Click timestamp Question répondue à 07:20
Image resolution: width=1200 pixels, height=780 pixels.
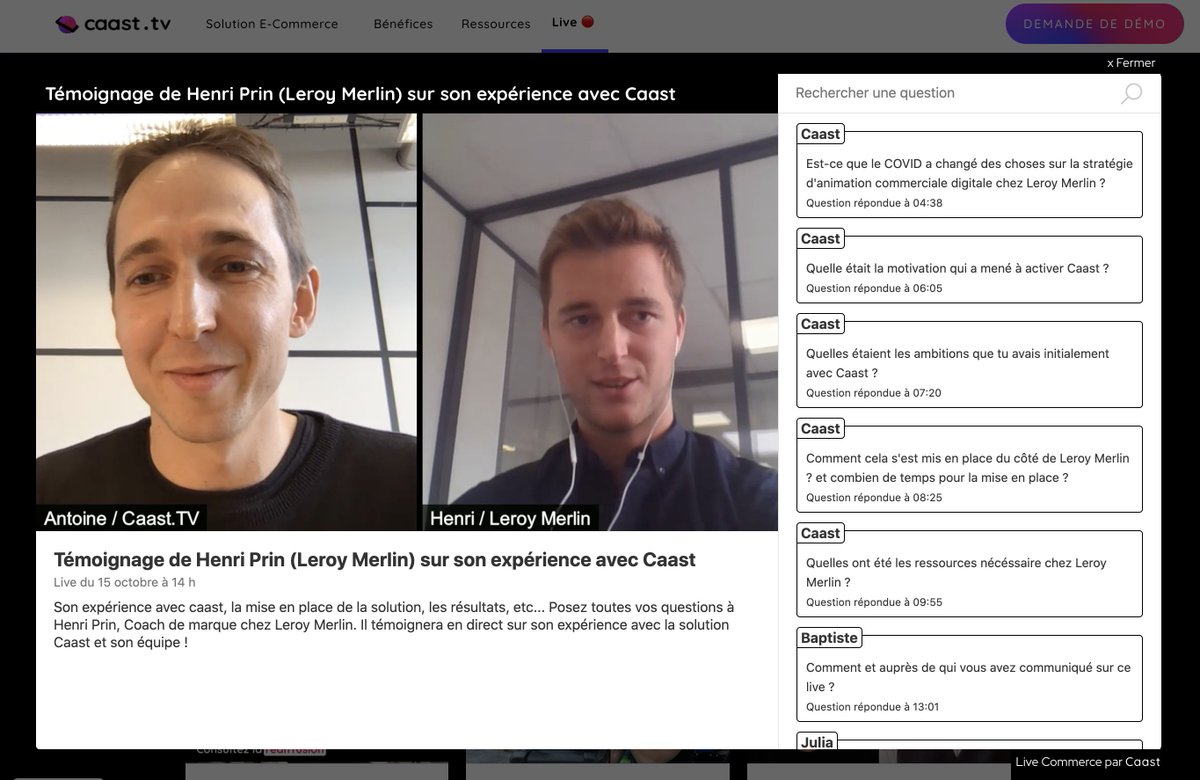click(x=874, y=393)
